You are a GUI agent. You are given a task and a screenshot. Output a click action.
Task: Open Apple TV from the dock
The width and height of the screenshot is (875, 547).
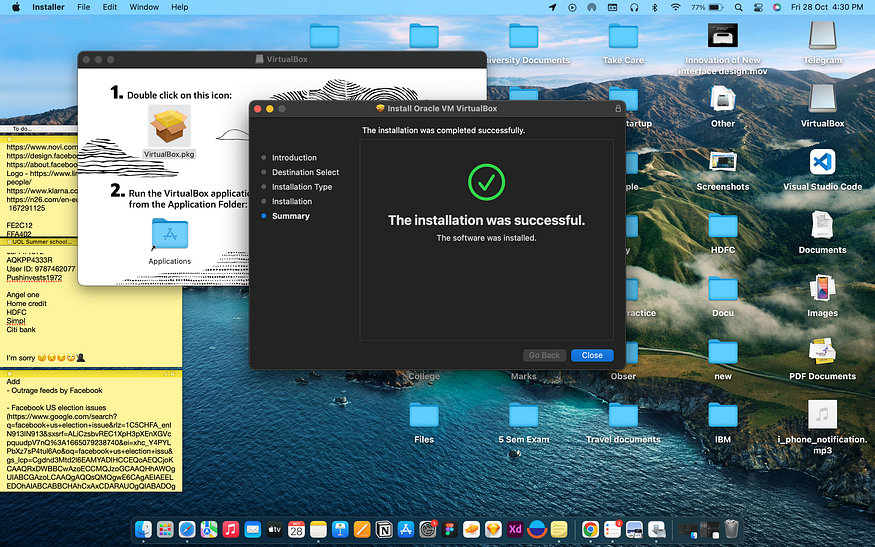point(275,529)
